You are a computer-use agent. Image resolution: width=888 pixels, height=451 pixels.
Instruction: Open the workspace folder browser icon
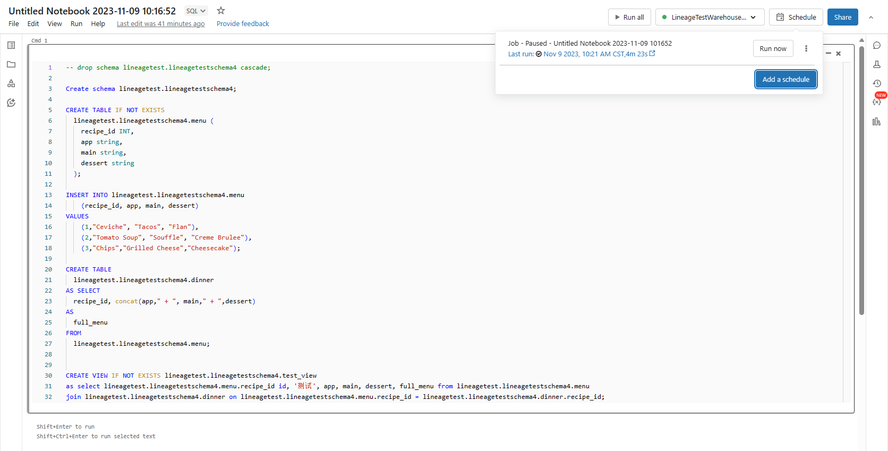pyautogui.click(x=11, y=65)
